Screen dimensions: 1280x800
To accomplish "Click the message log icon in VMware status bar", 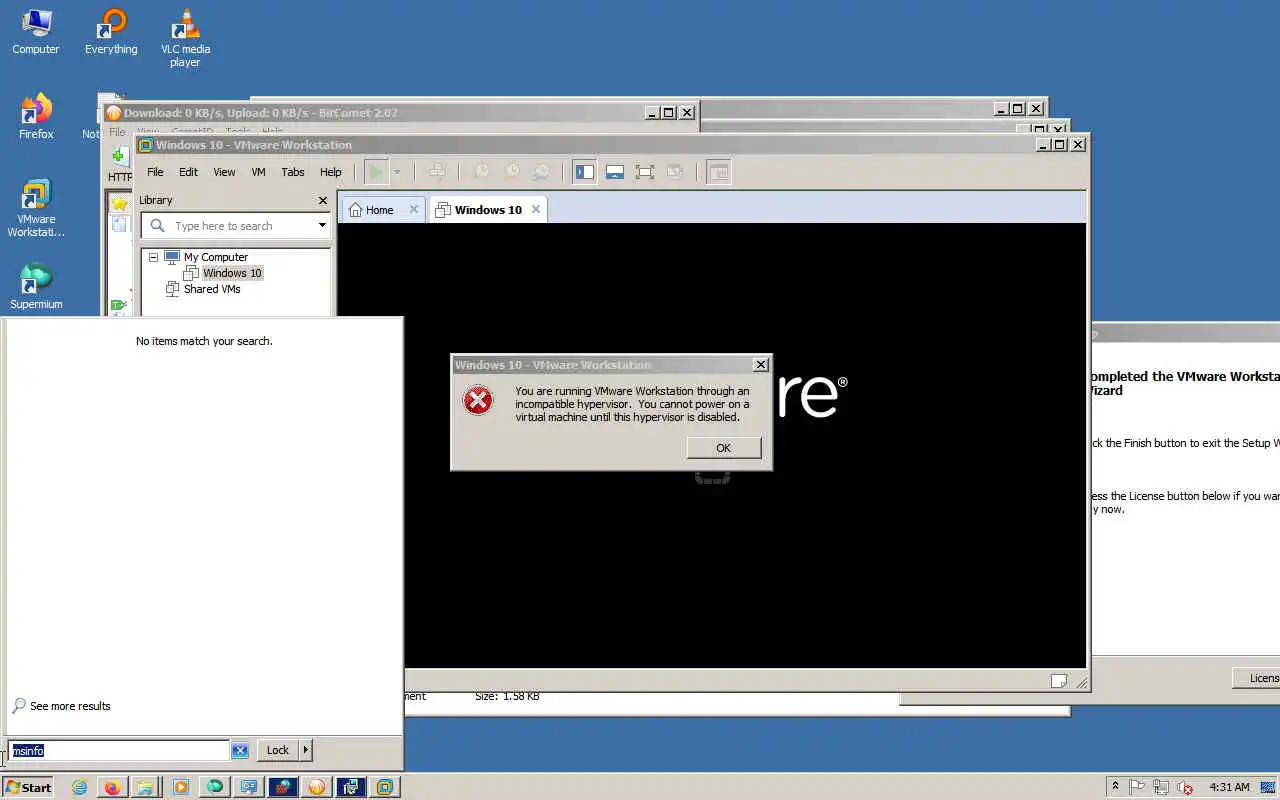I will pyautogui.click(x=1059, y=682).
